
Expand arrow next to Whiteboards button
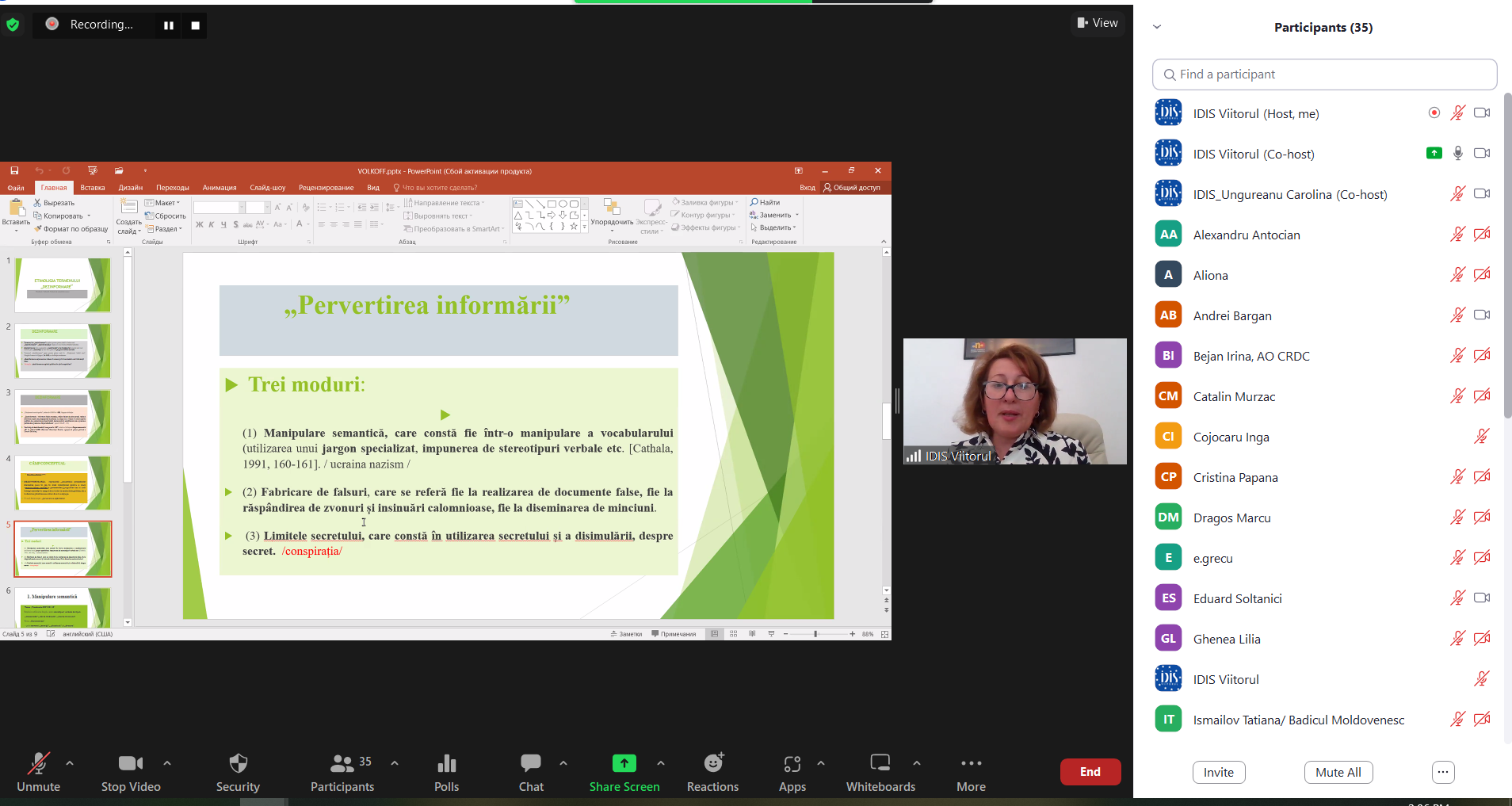click(x=917, y=763)
